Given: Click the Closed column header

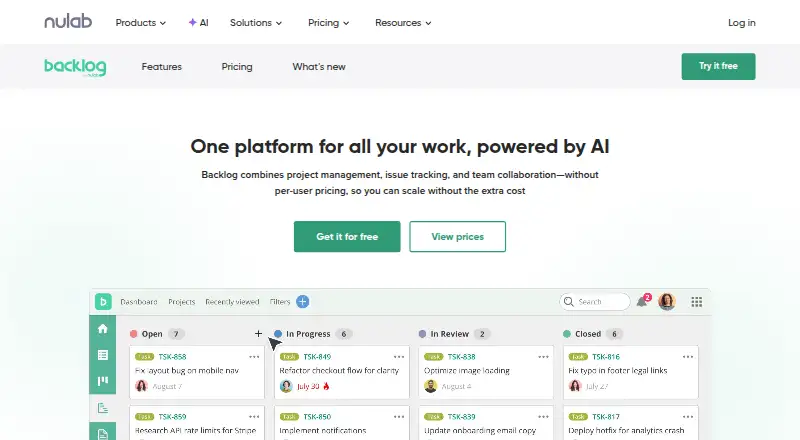Looking at the screenshot, I should pos(588,334).
